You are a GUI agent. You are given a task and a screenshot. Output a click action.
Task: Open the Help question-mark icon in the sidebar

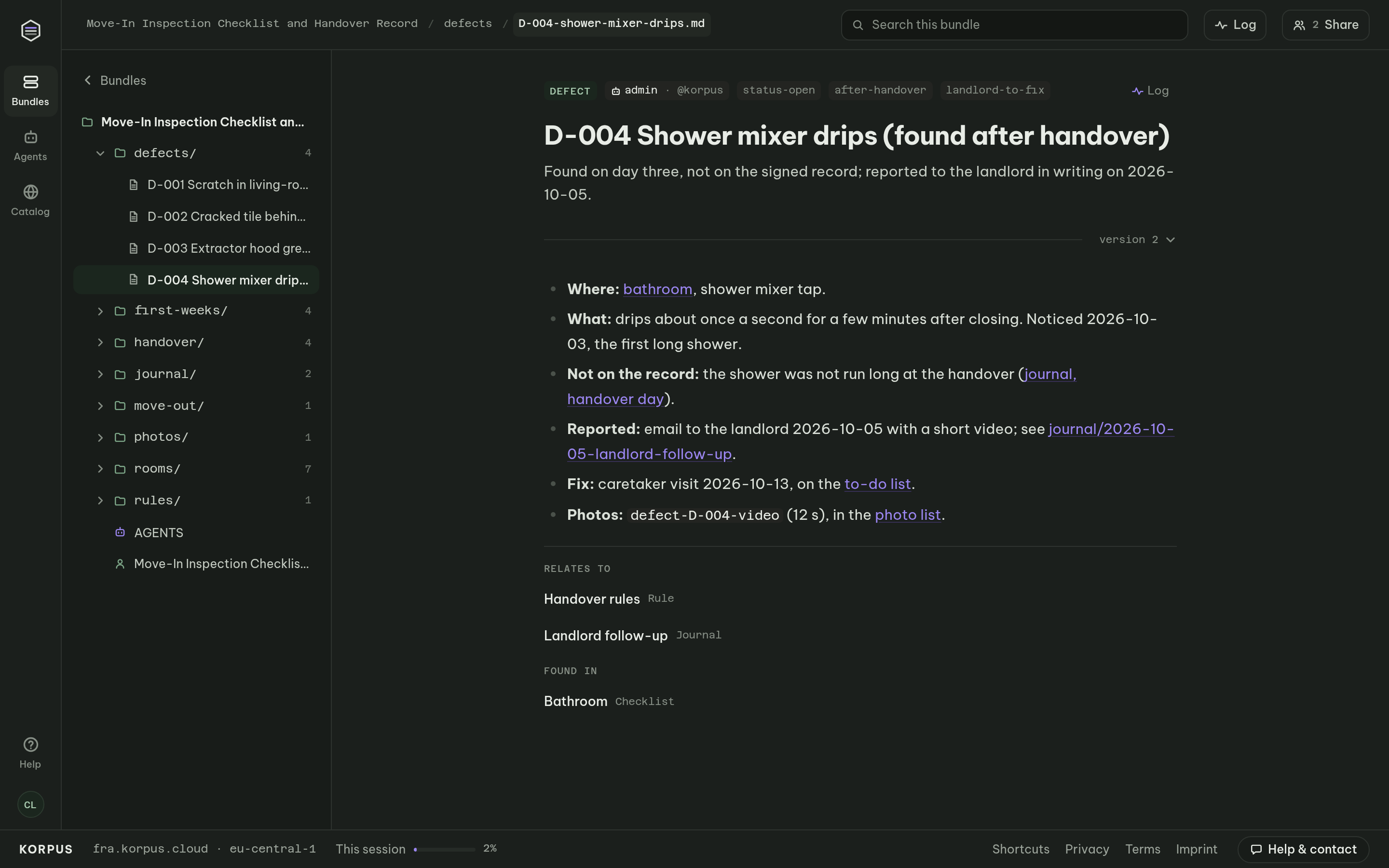(x=30, y=745)
